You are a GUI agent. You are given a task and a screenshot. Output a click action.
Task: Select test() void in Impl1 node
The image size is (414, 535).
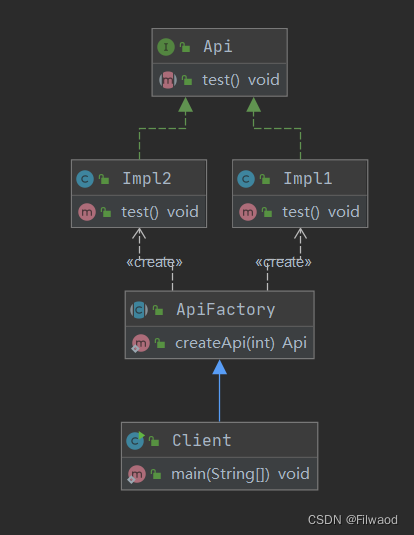pyautogui.click(x=321, y=212)
